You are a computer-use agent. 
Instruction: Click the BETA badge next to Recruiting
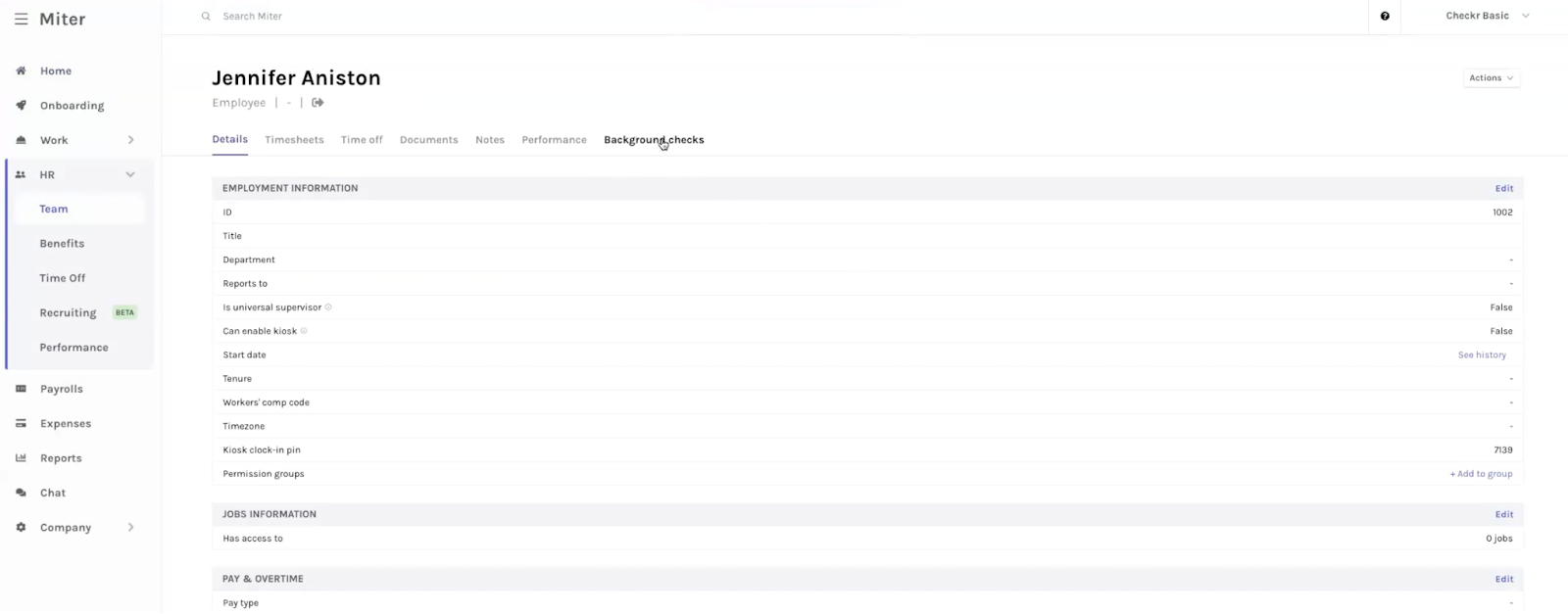(x=125, y=313)
